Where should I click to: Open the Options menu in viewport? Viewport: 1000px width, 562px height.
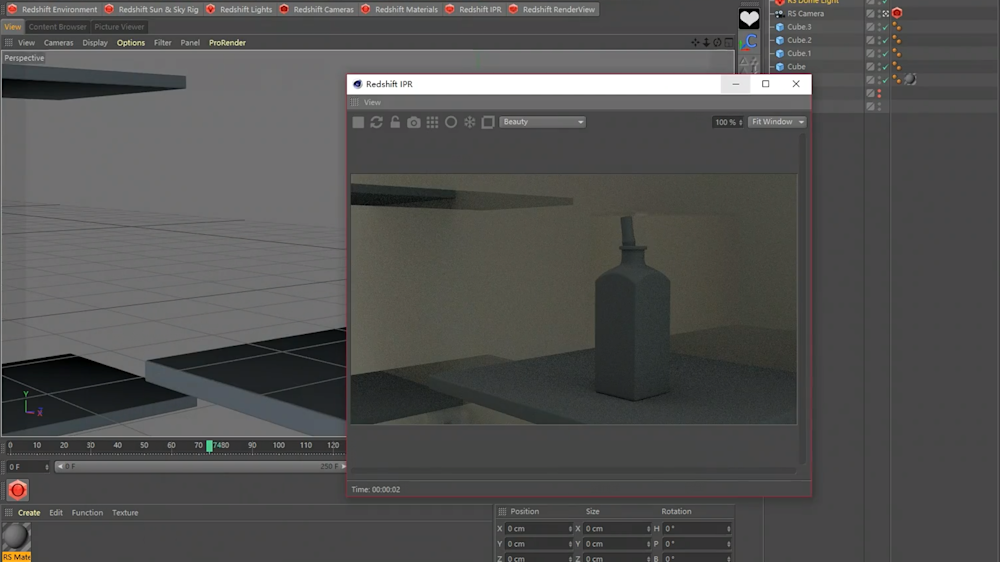click(x=130, y=43)
